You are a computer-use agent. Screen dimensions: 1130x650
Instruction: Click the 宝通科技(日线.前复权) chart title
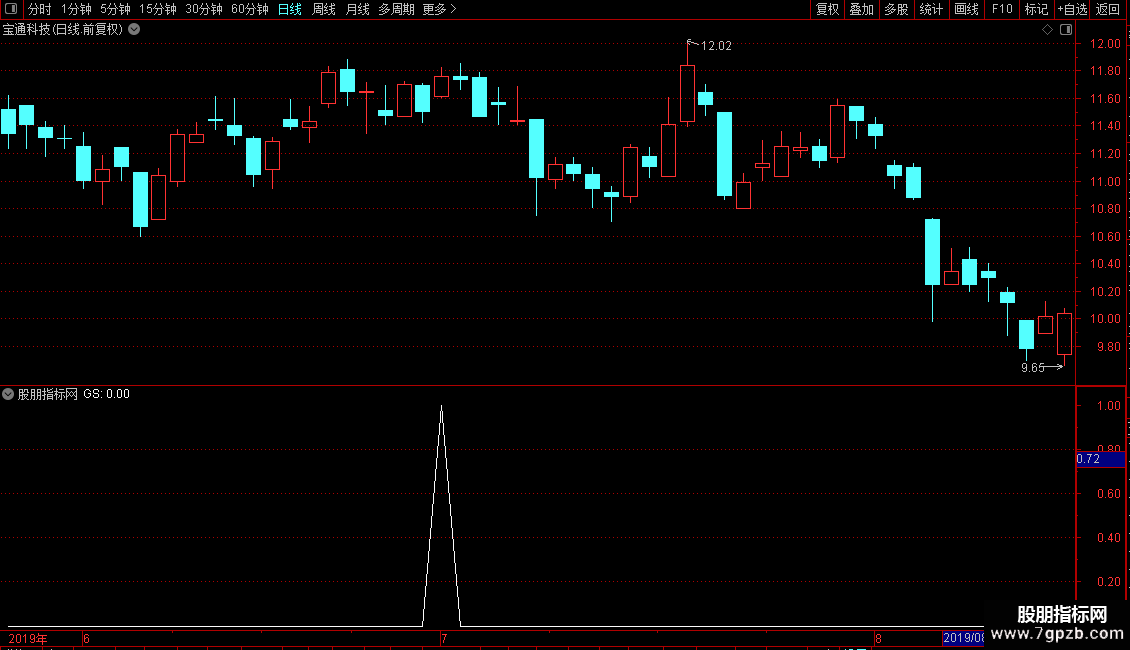click(x=63, y=30)
